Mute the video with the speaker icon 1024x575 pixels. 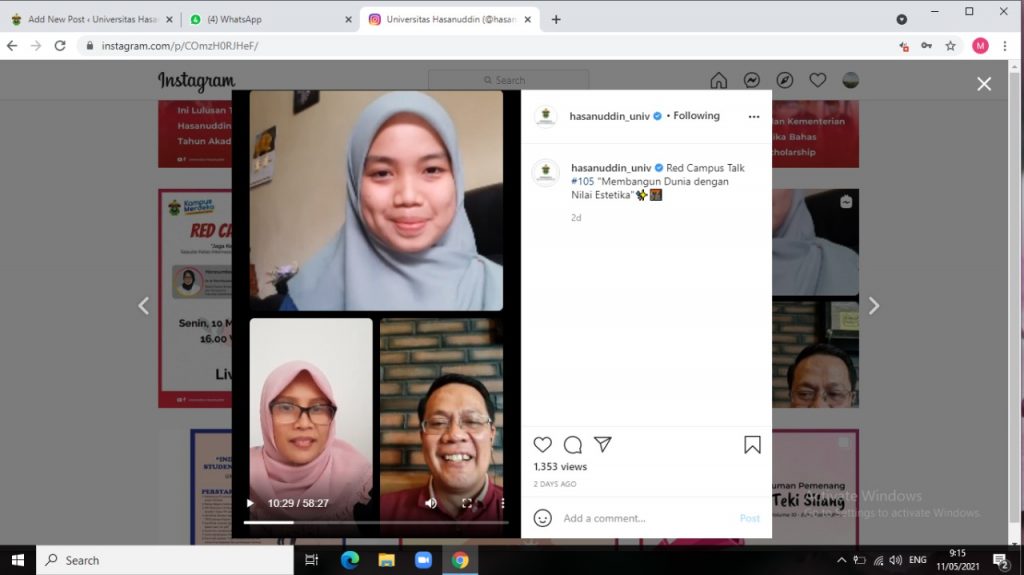click(x=431, y=503)
